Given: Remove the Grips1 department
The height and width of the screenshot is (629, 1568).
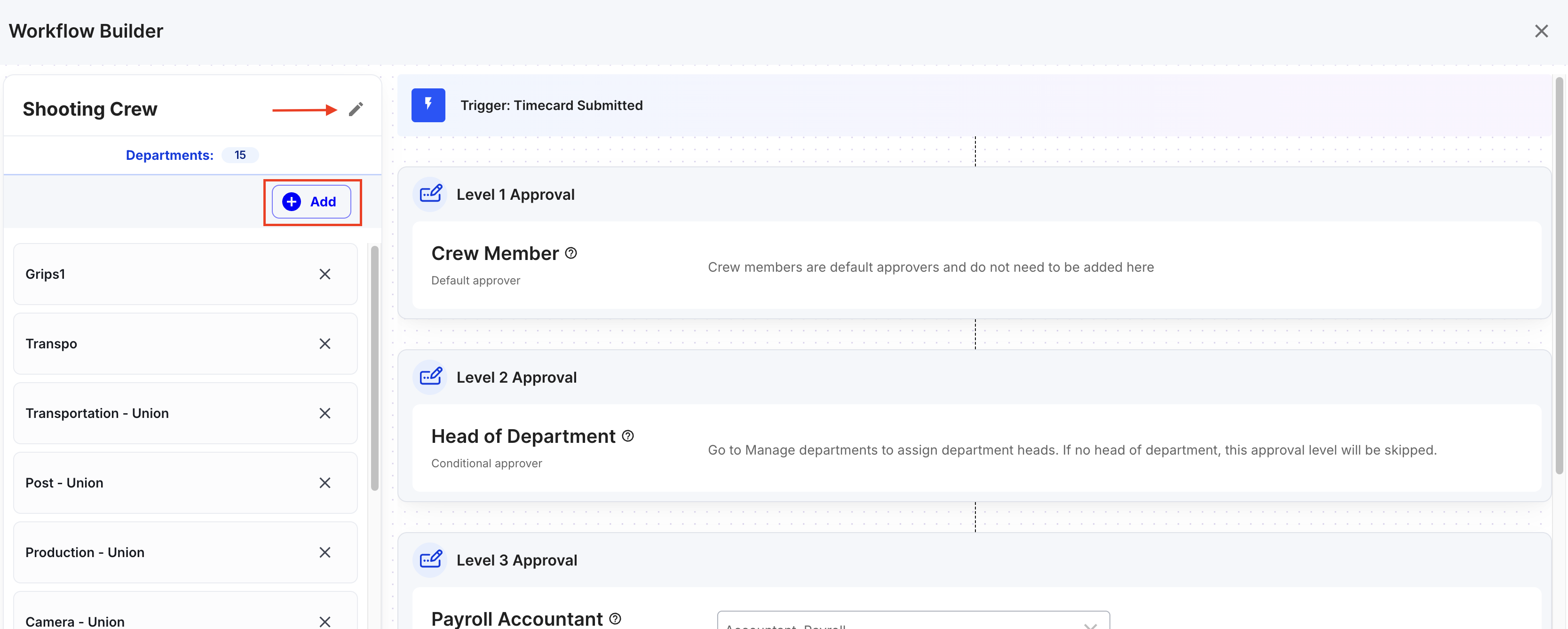Looking at the screenshot, I should pos(325,275).
